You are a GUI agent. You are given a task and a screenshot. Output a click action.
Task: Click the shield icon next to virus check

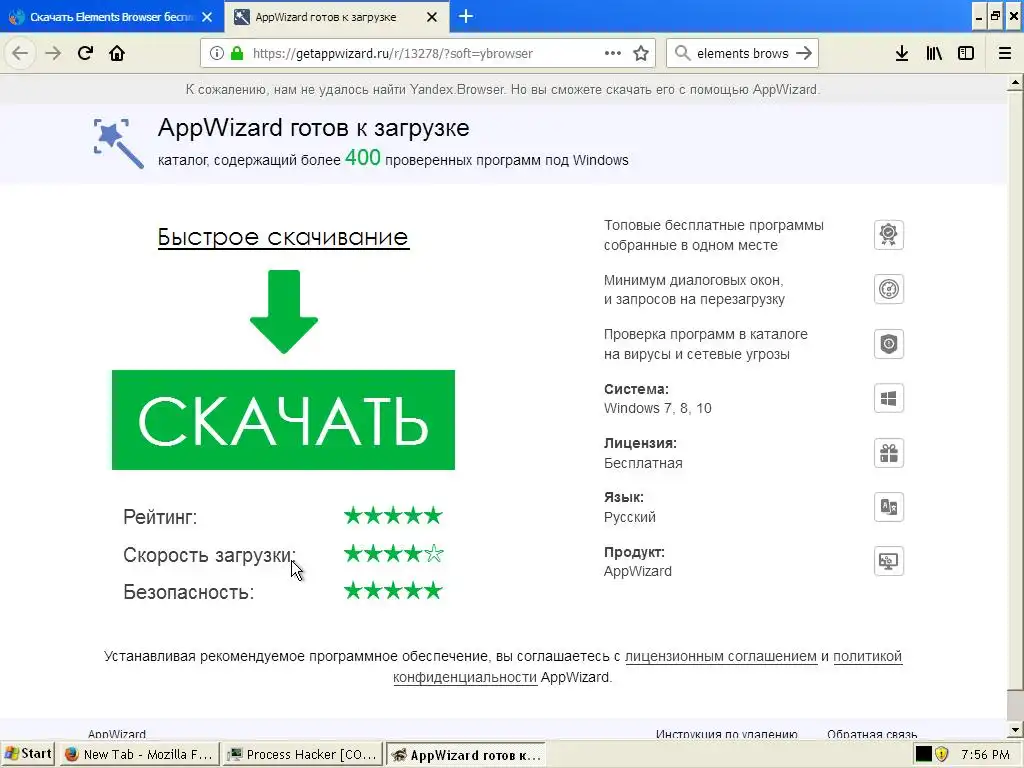click(x=888, y=344)
